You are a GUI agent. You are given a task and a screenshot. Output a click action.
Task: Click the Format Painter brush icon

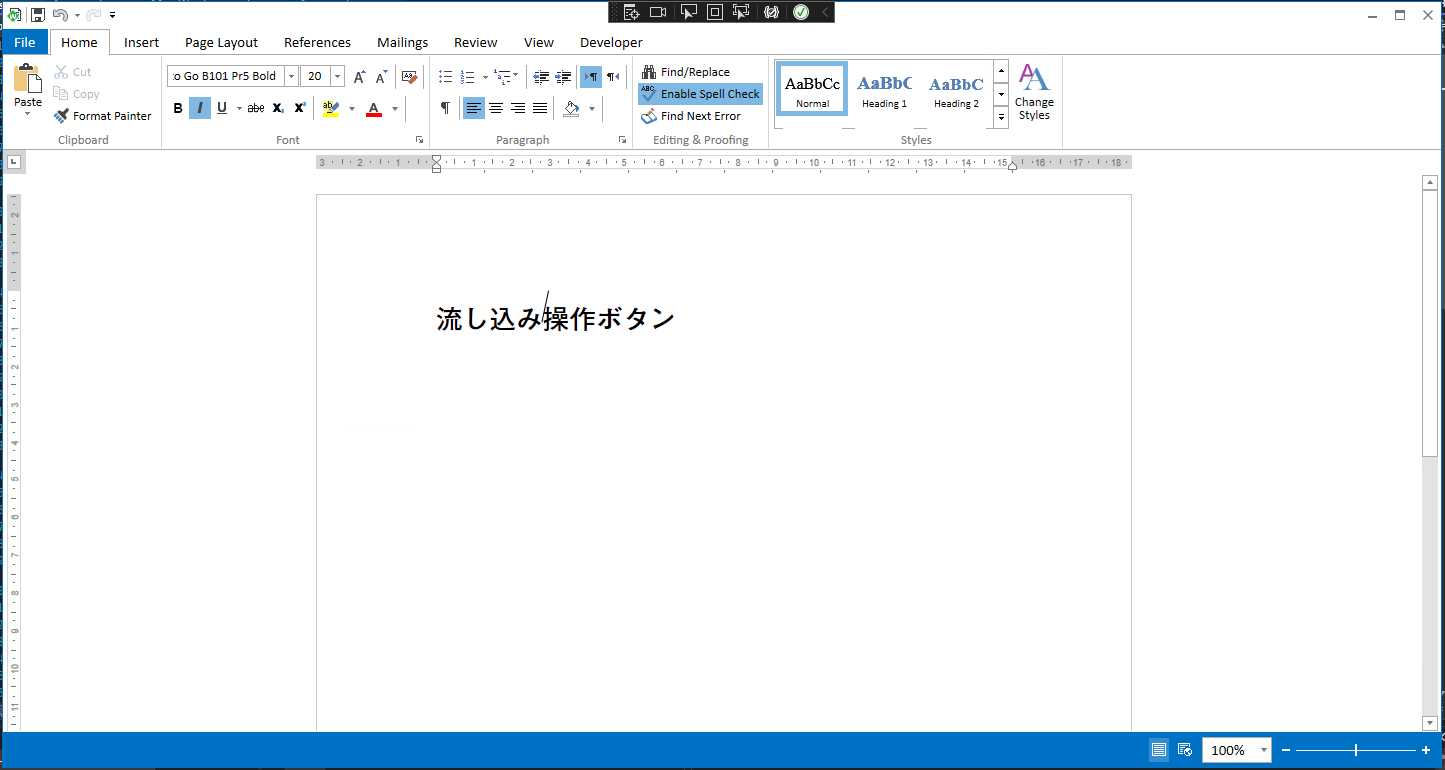pyautogui.click(x=62, y=116)
